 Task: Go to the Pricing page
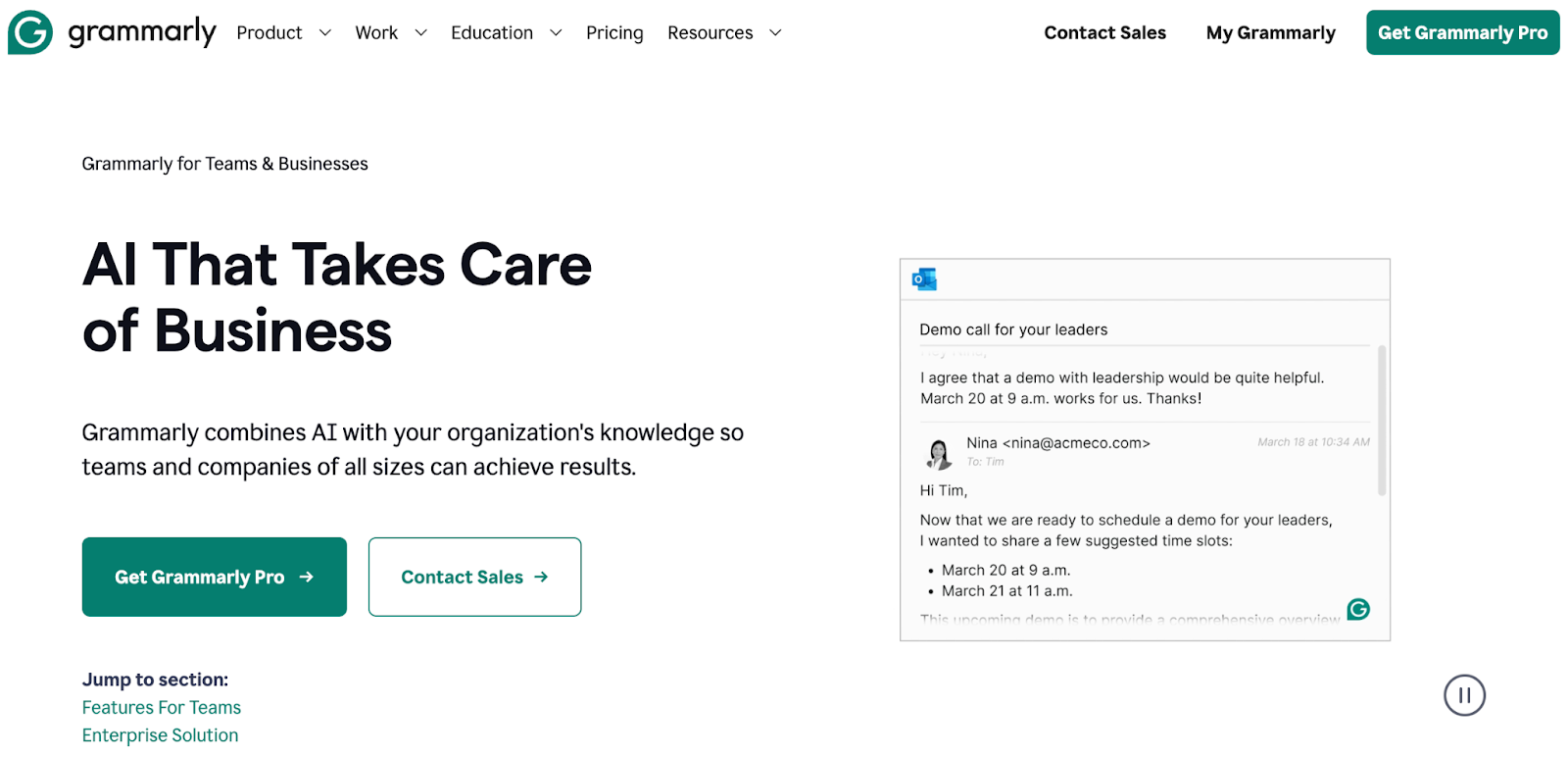[614, 32]
